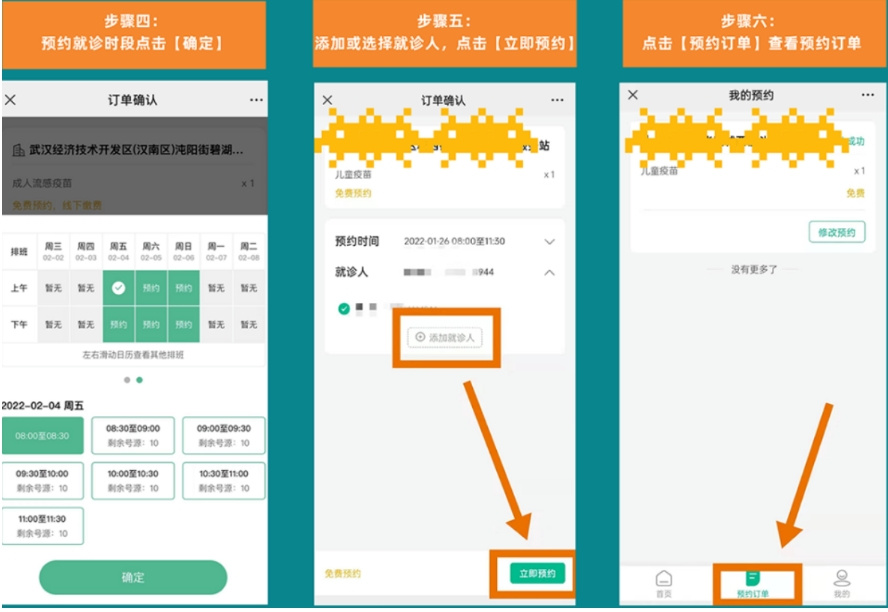Choose 预约 for Friday 周五 afternoon
Image resolution: width=888 pixels, height=612 pixels.
click(118, 324)
